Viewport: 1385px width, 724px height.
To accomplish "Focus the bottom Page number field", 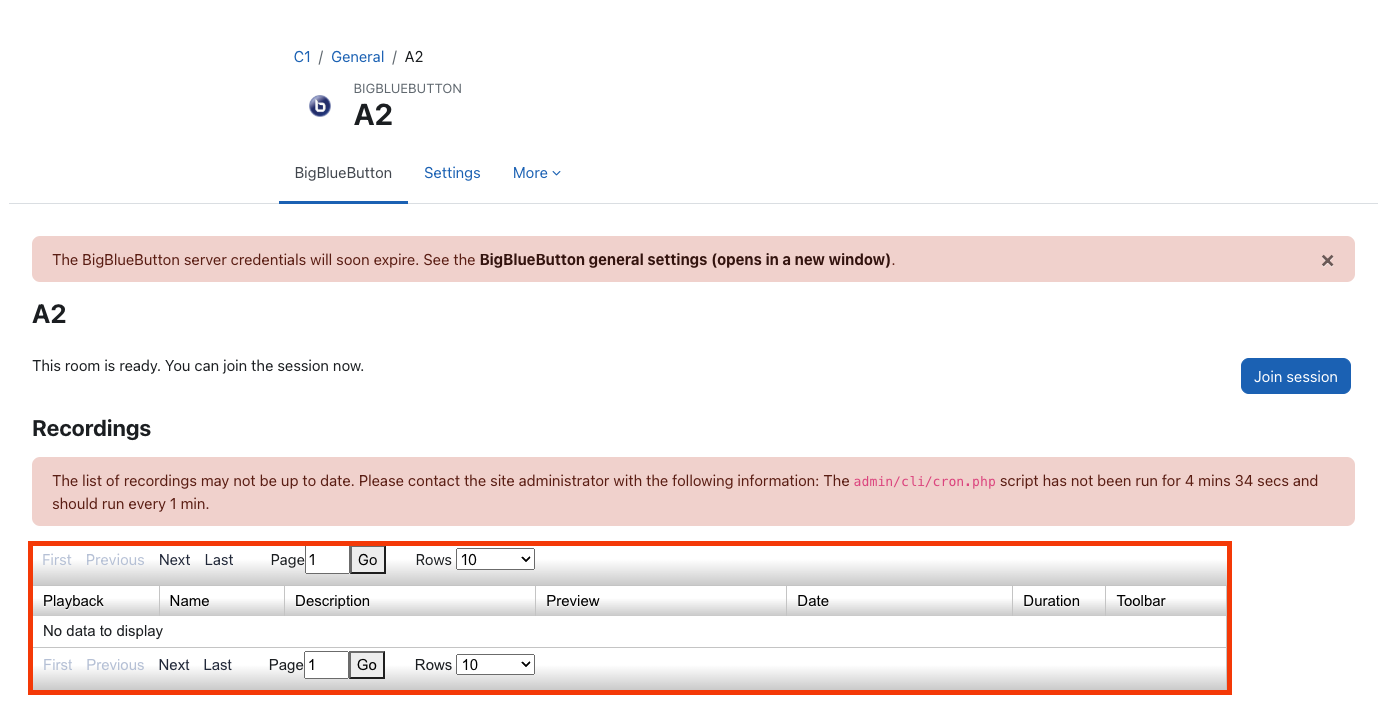I will tap(326, 665).
